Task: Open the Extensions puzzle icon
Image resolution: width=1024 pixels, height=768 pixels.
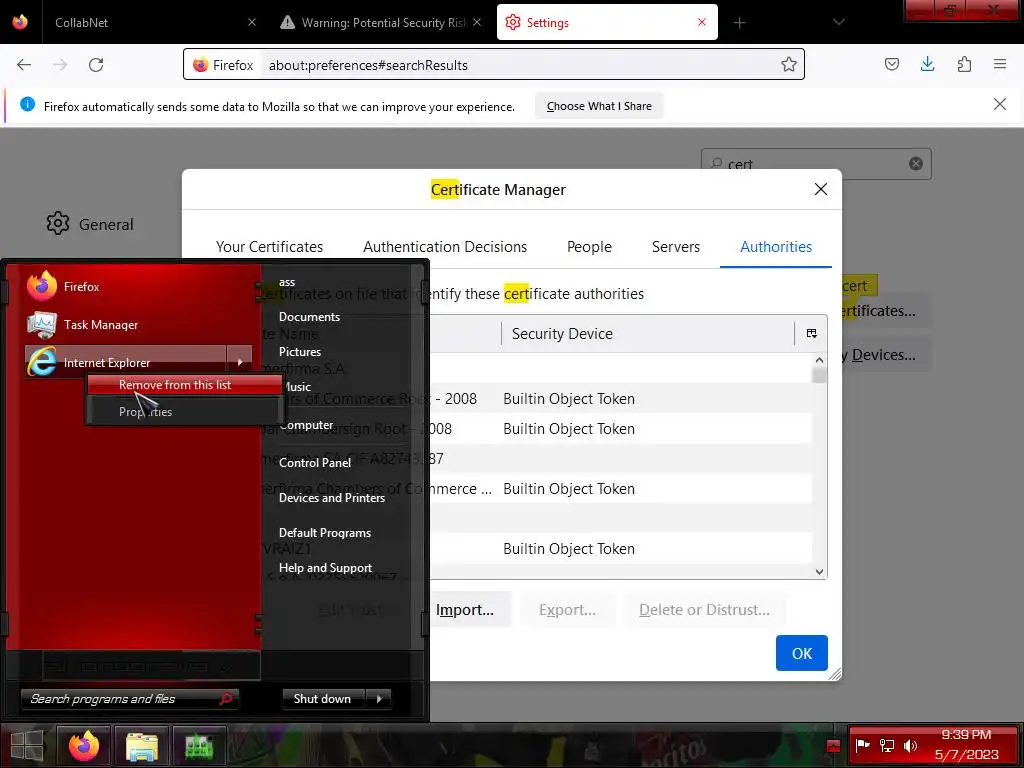Action: [964, 64]
